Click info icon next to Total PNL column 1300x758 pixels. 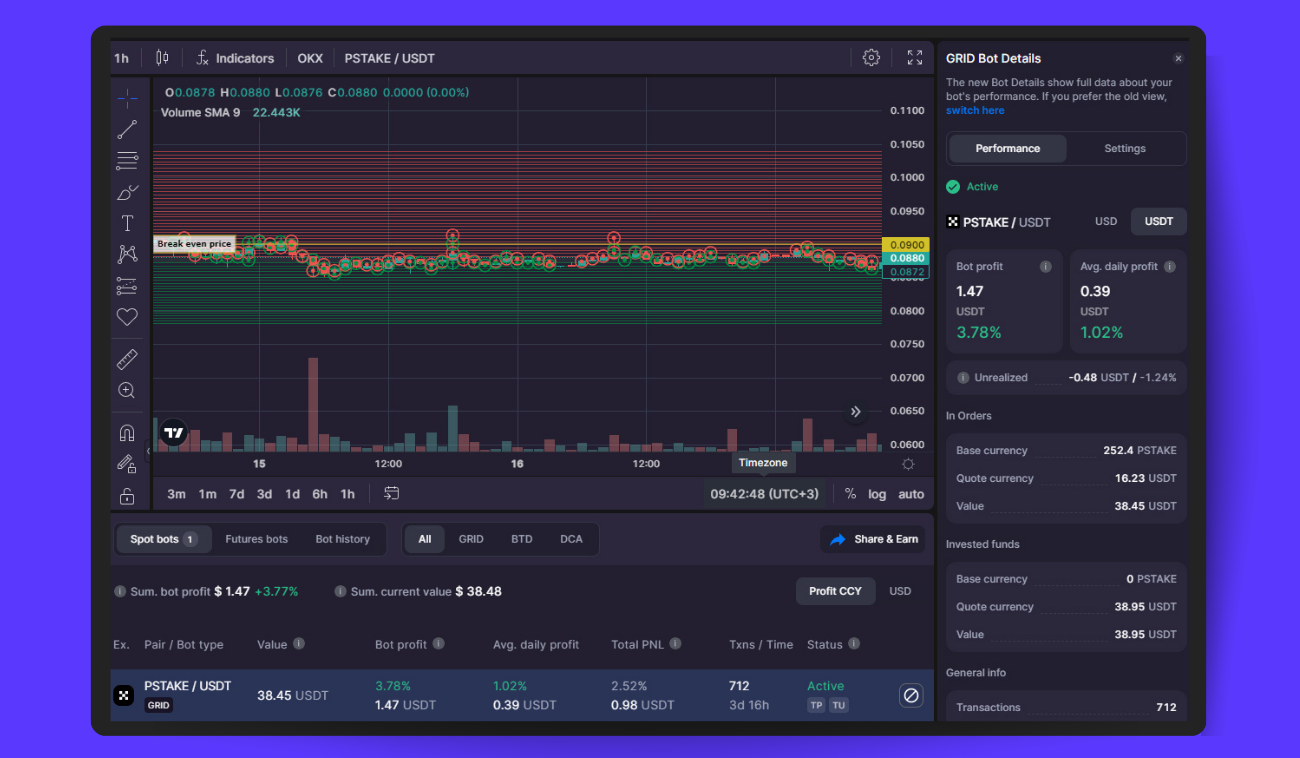[675, 644]
